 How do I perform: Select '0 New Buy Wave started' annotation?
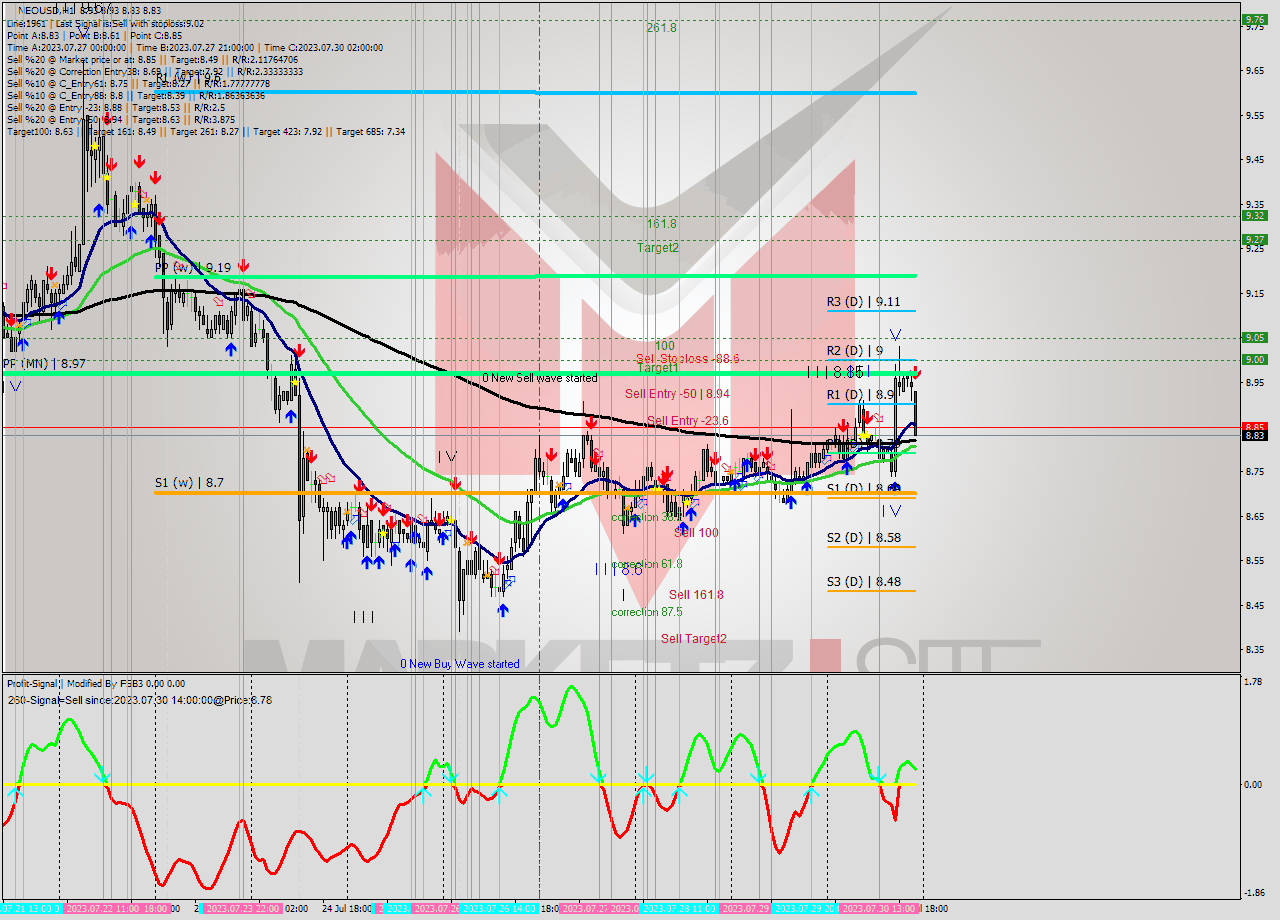(460, 664)
